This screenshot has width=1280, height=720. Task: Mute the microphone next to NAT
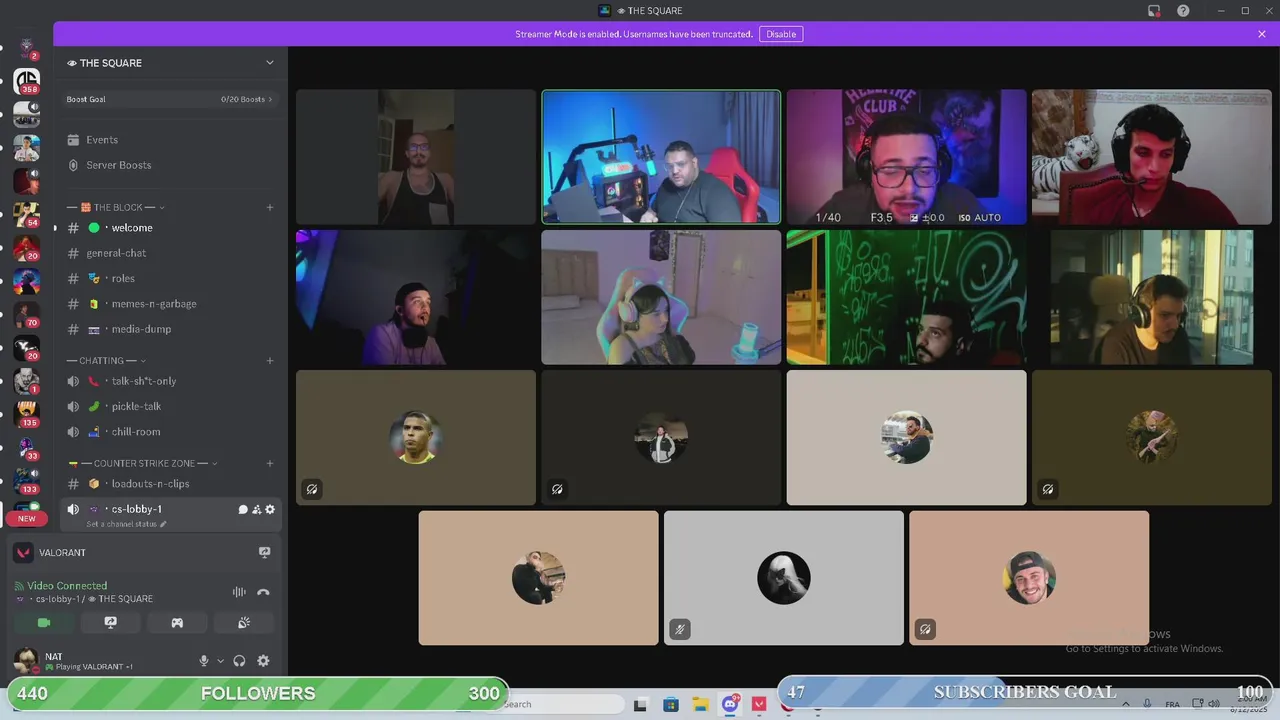click(x=204, y=661)
